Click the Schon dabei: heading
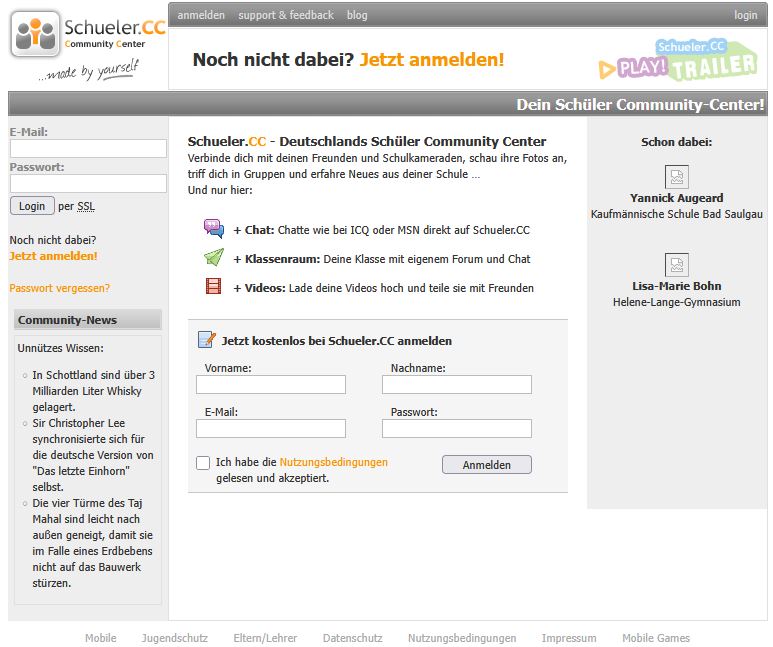773x647 pixels. pyautogui.click(x=676, y=142)
